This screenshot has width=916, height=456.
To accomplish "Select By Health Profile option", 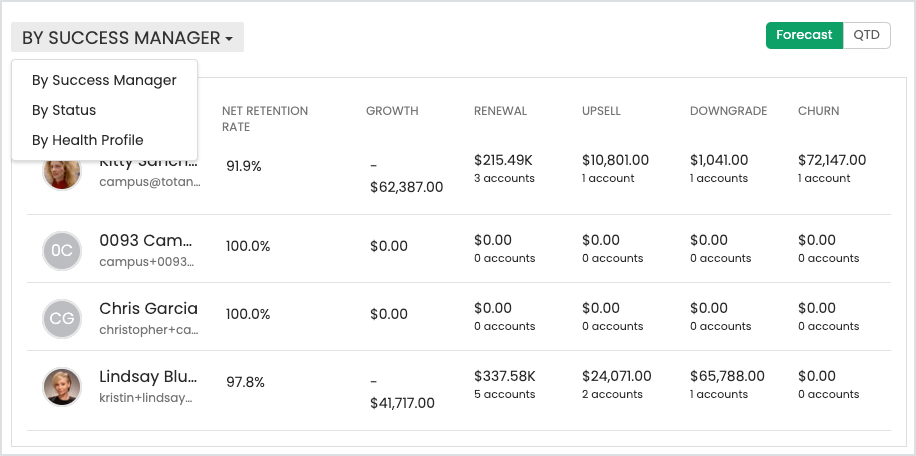I will (88, 140).
